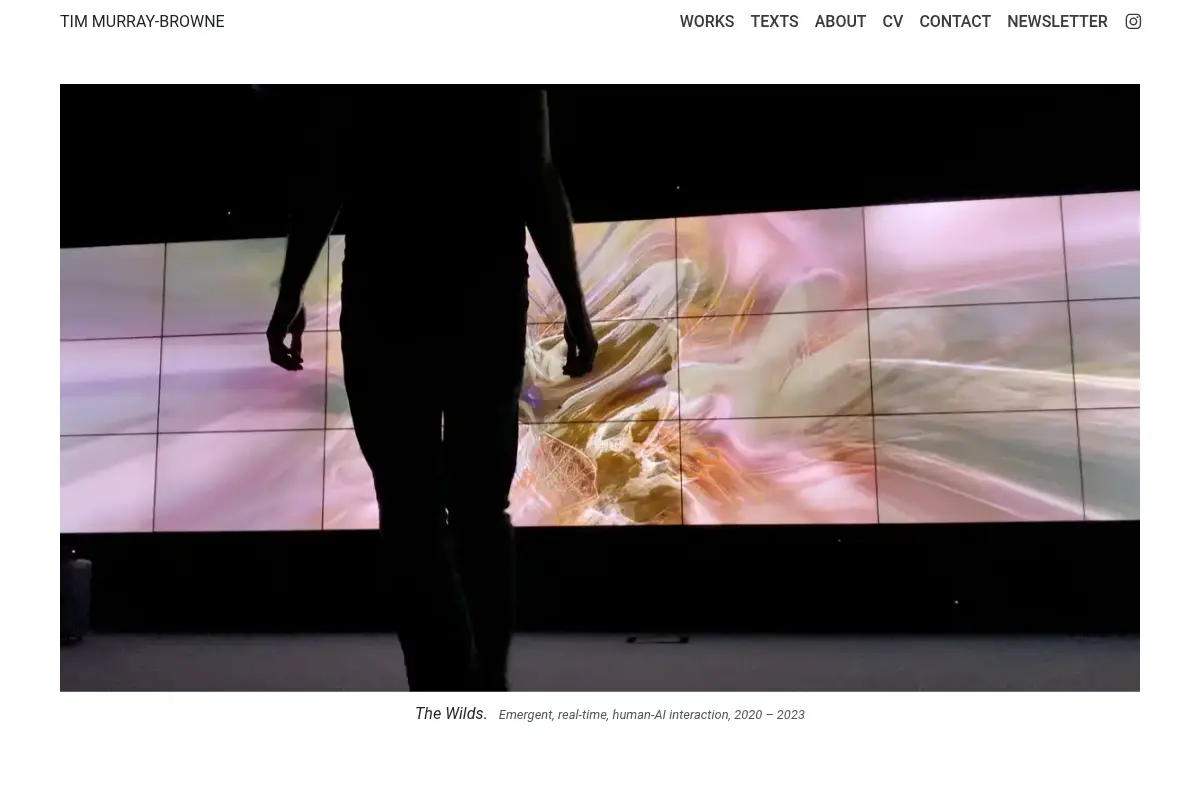Click the Emergent, real-time, human-AI interaction caption text

point(613,714)
